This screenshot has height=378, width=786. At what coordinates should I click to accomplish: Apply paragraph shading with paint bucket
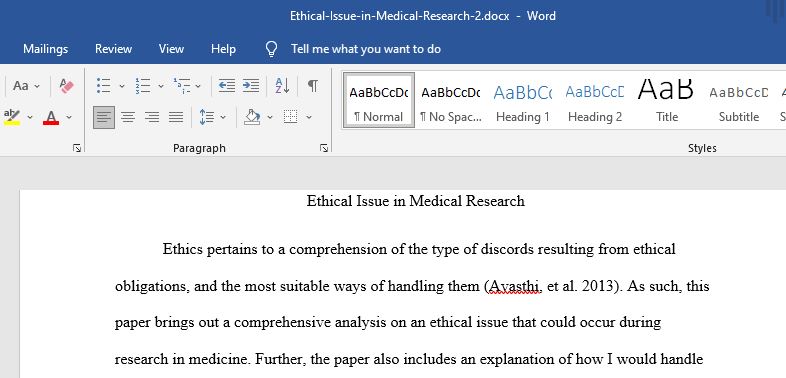click(x=252, y=117)
